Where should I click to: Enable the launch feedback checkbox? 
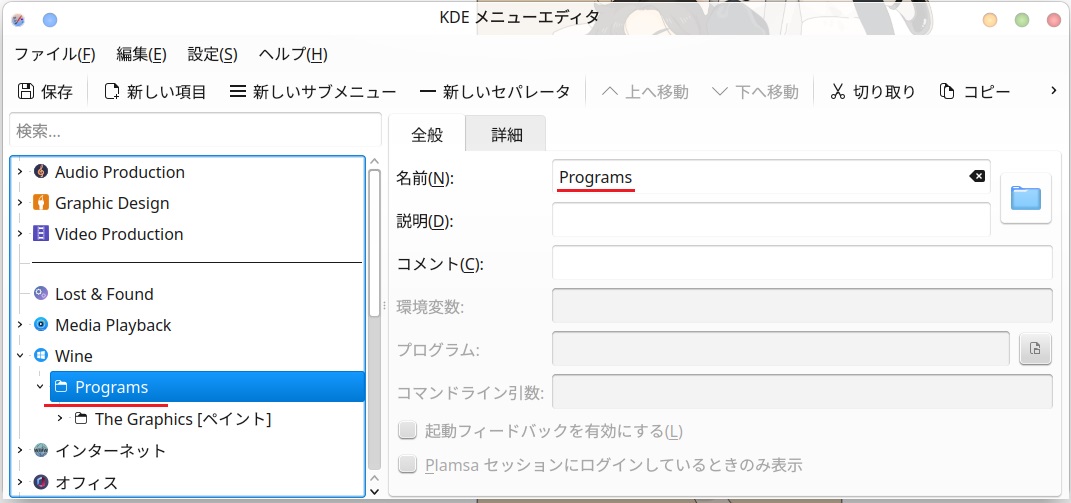coord(407,431)
